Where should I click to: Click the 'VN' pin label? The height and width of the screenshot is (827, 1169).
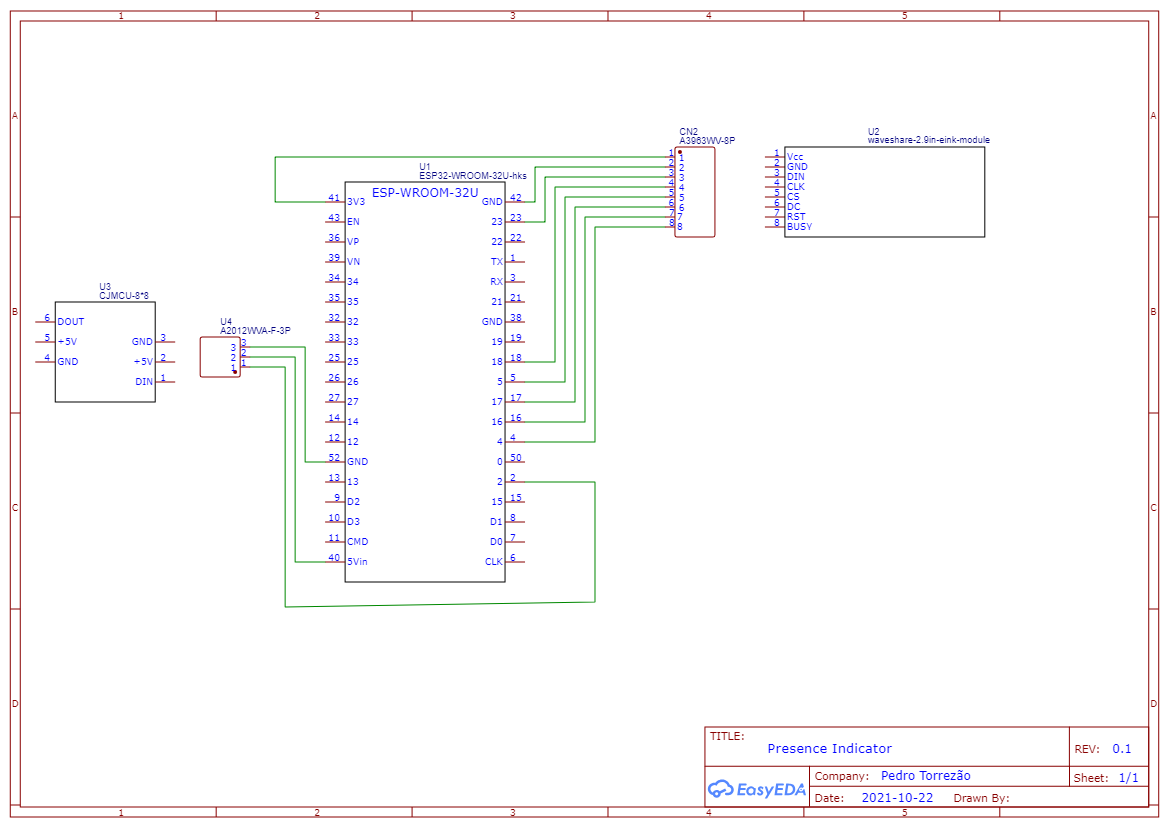click(353, 262)
